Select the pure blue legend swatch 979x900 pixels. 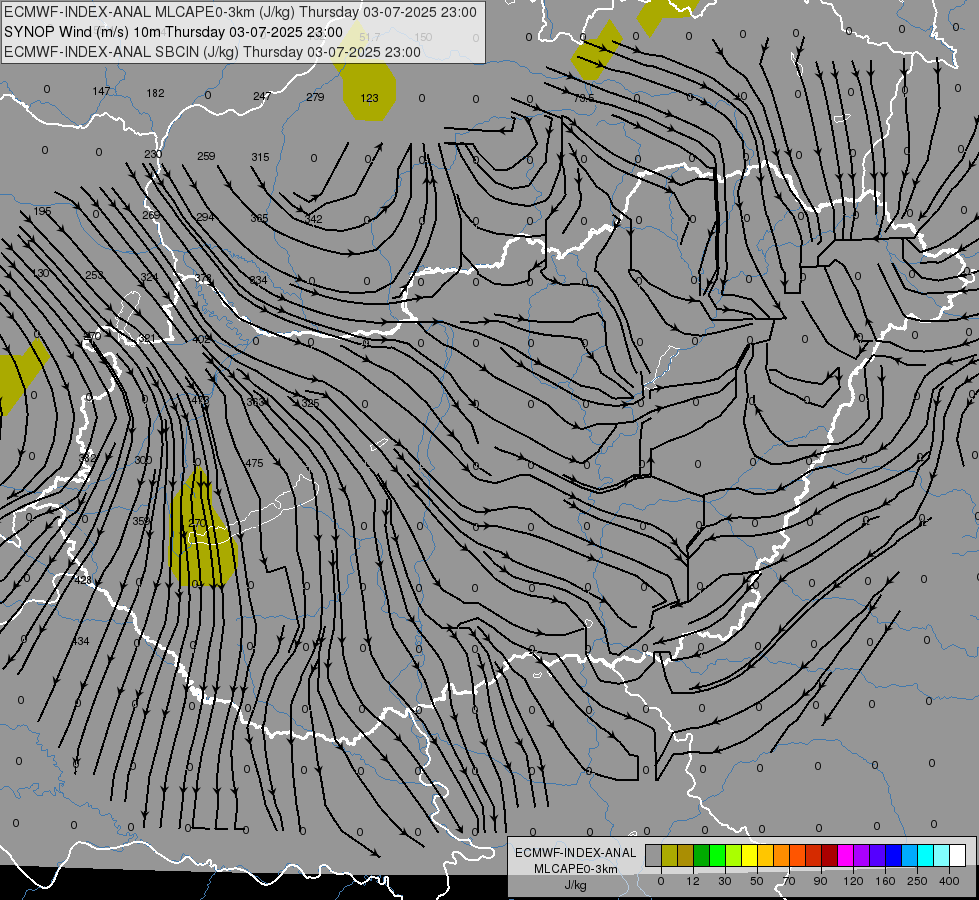click(x=893, y=855)
